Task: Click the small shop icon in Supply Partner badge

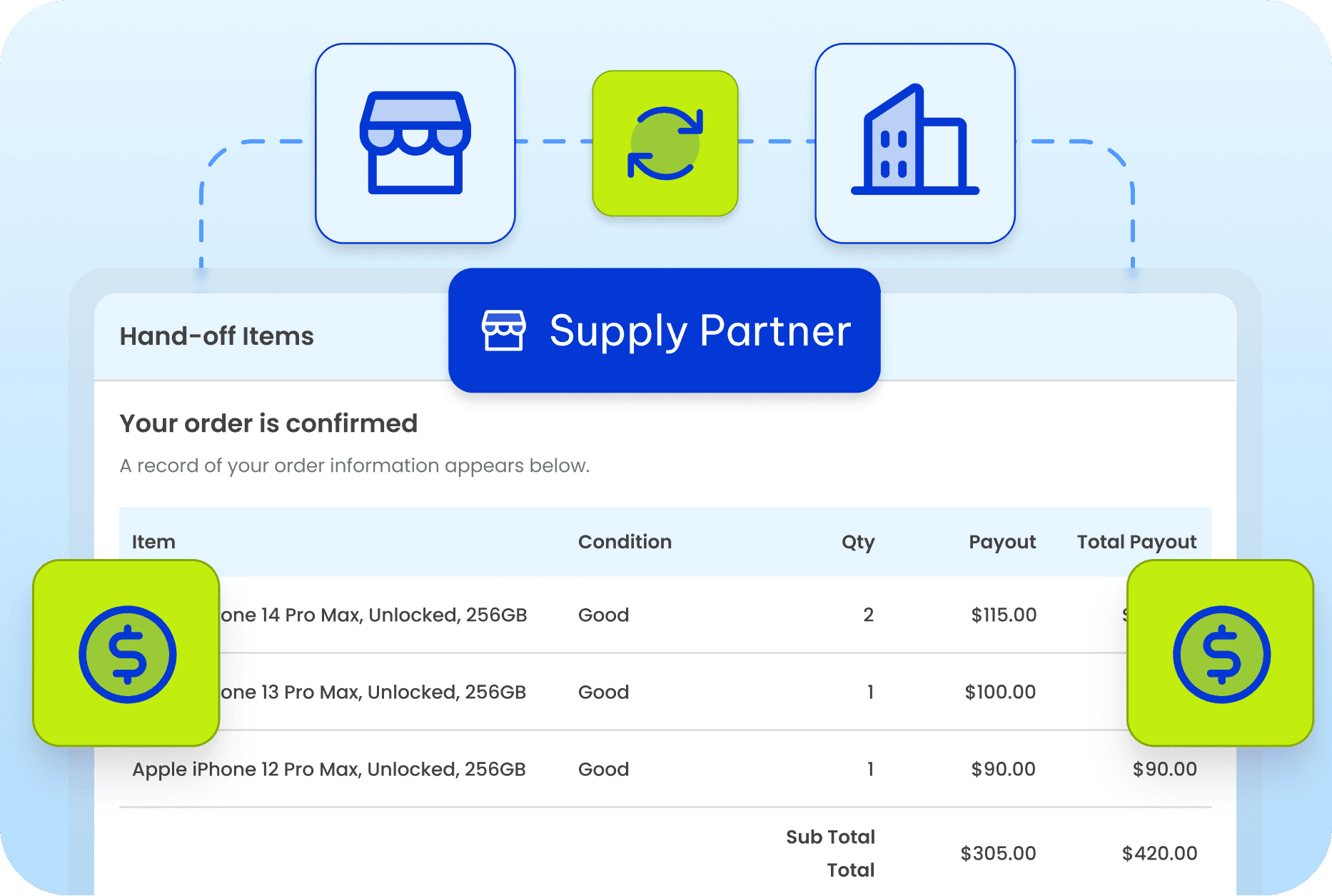Action: tap(504, 331)
